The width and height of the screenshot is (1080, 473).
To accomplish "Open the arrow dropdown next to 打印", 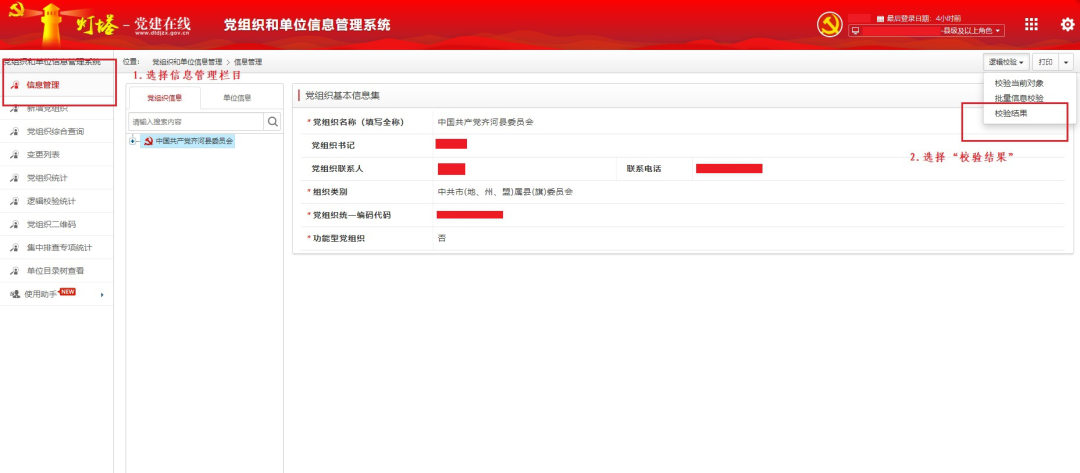I will (x=1066, y=62).
